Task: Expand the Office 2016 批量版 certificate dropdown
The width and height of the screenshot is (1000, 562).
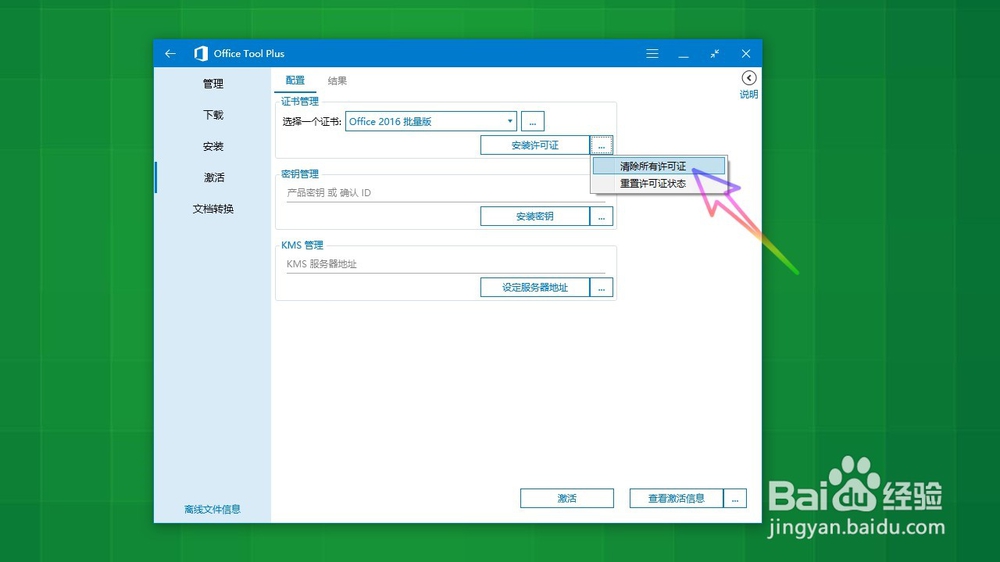Action: tap(430, 121)
